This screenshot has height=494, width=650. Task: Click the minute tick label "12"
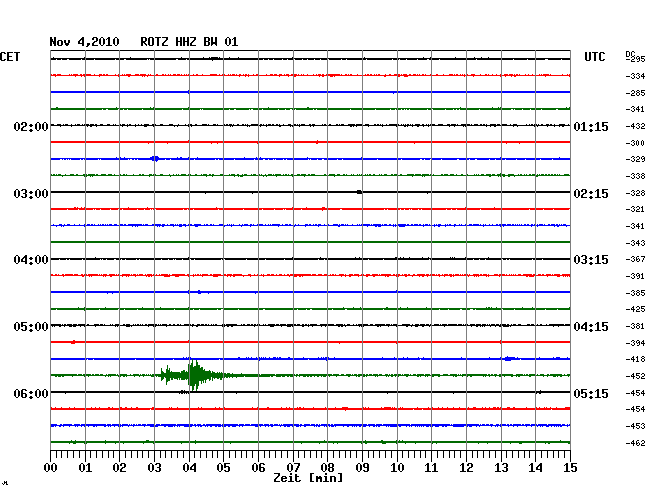tap(466, 467)
